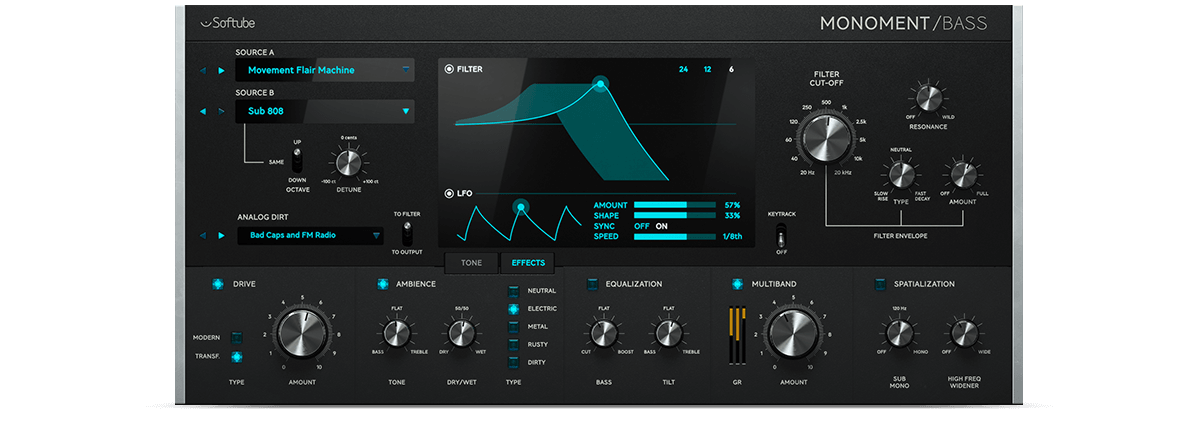Toggle the Filter power button
Screen dimensions: 1200x432
click(449, 69)
